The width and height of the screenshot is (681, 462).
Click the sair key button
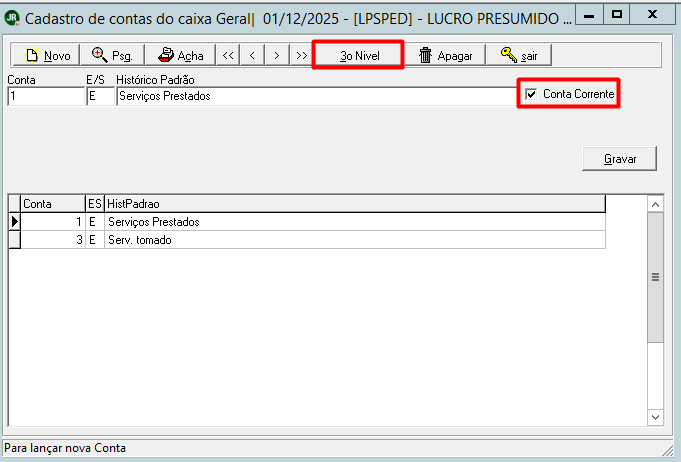pyautogui.click(x=519, y=55)
